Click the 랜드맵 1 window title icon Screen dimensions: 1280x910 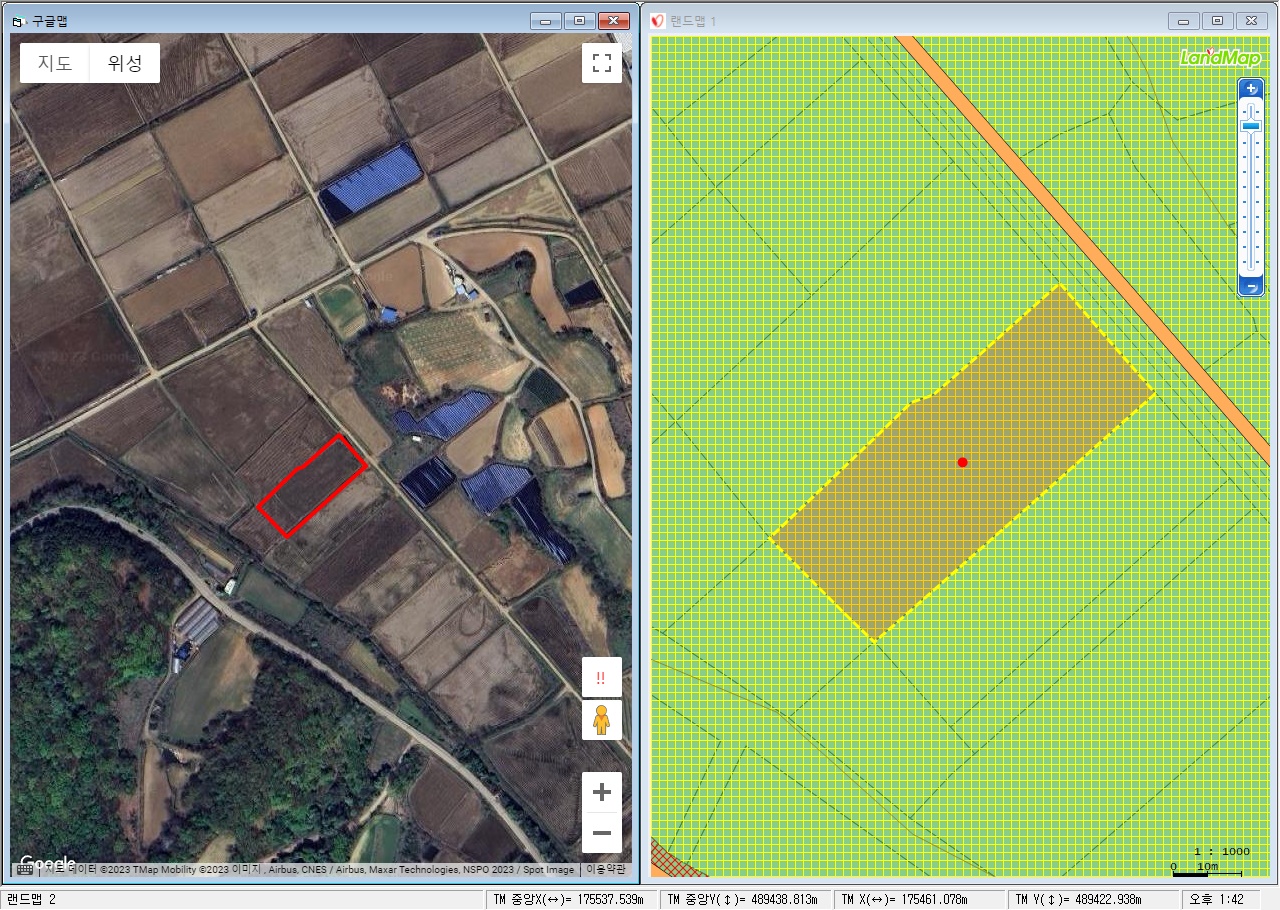pyautogui.click(x=658, y=21)
